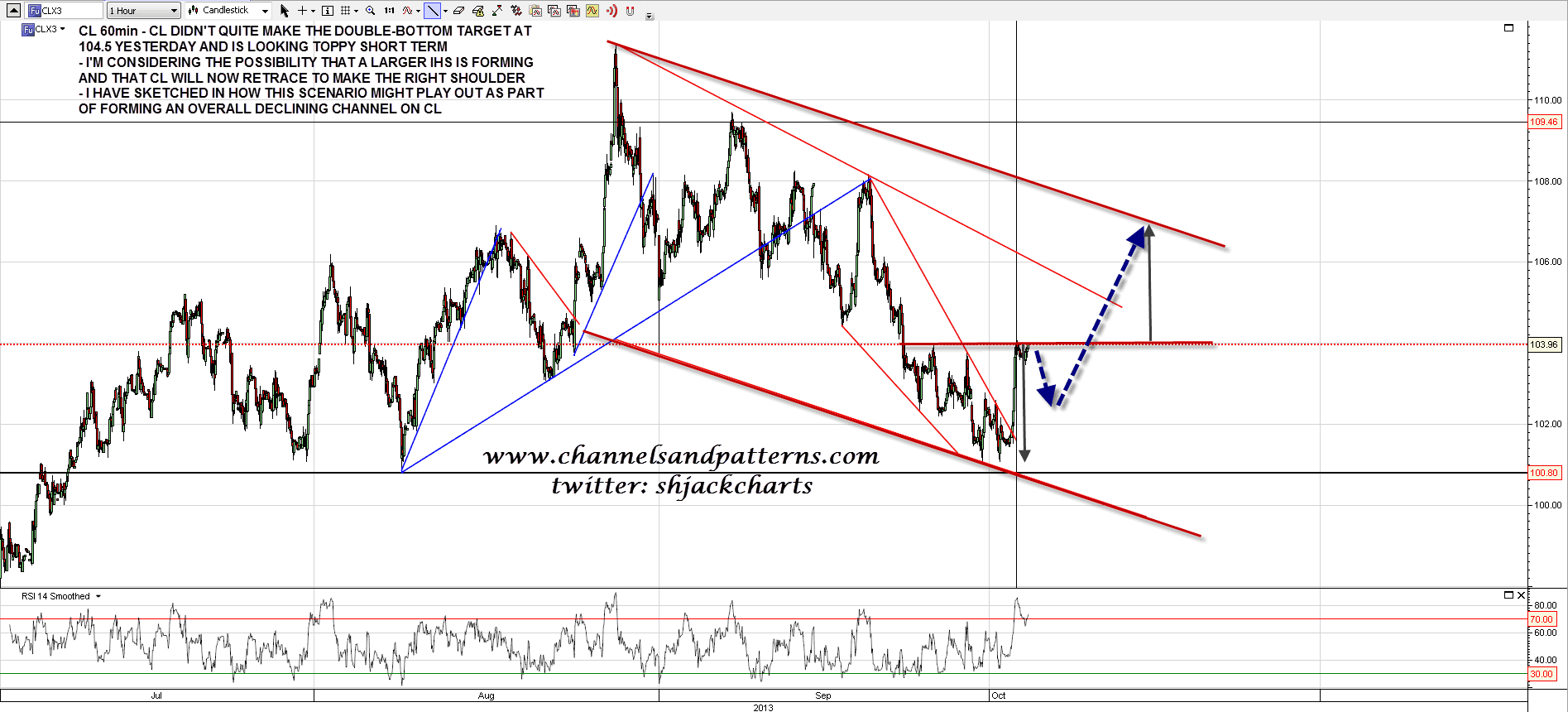Click the crosshair cursor tool

(x=303, y=11)
